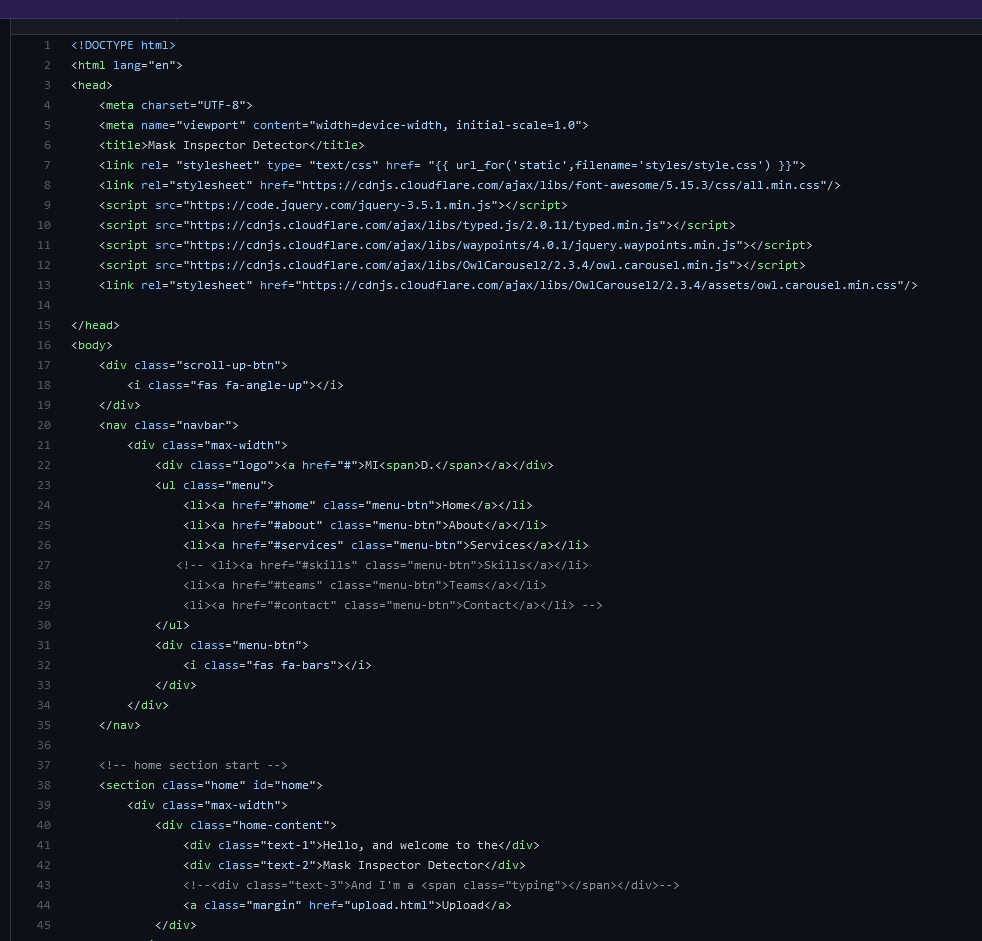The width and height of the screenshot is (982, 941).
Task: Click line number 14 on empty line
Action: [x=44, y=306]
